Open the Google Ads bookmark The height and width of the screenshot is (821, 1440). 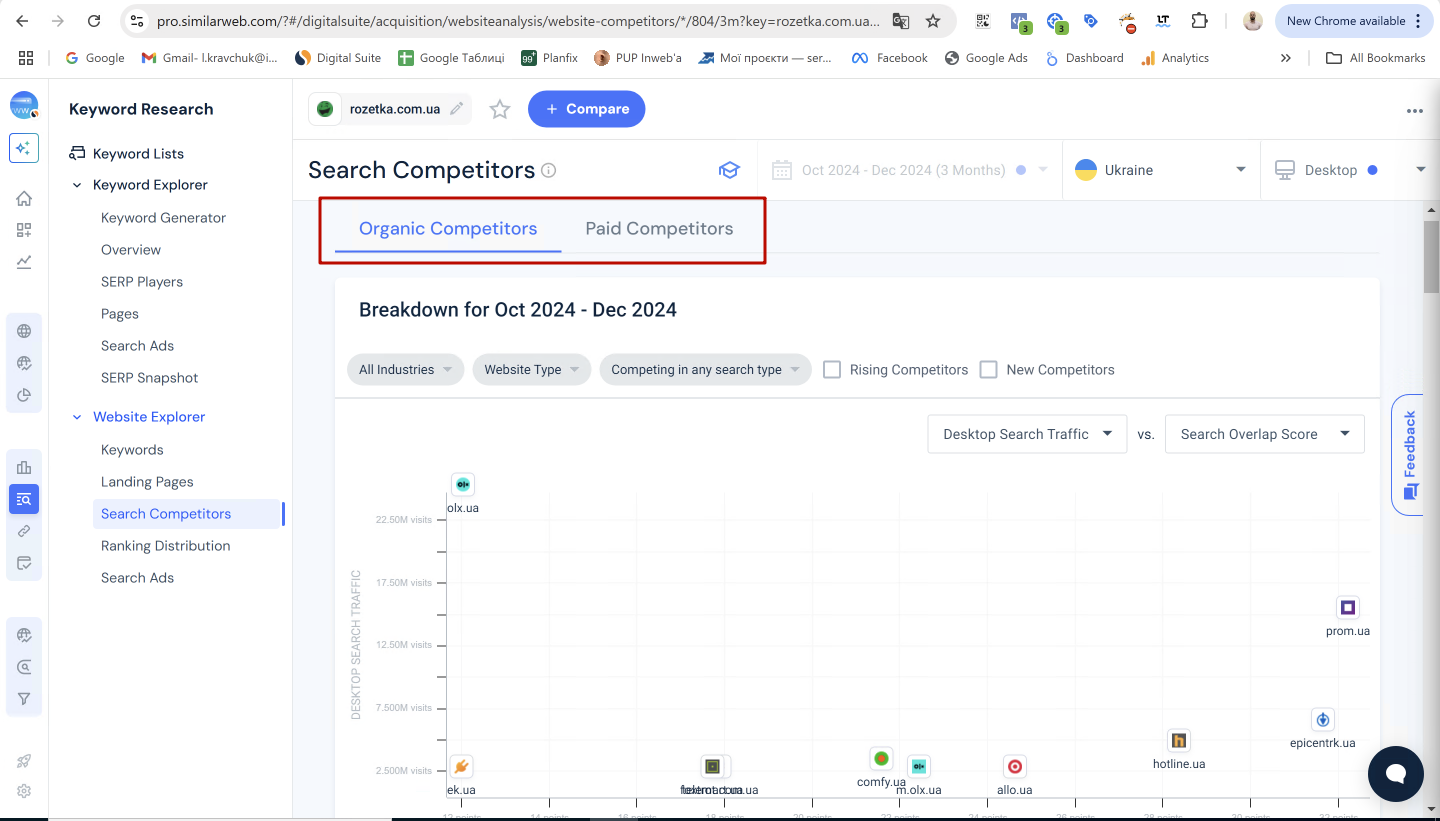pos(986,58)
